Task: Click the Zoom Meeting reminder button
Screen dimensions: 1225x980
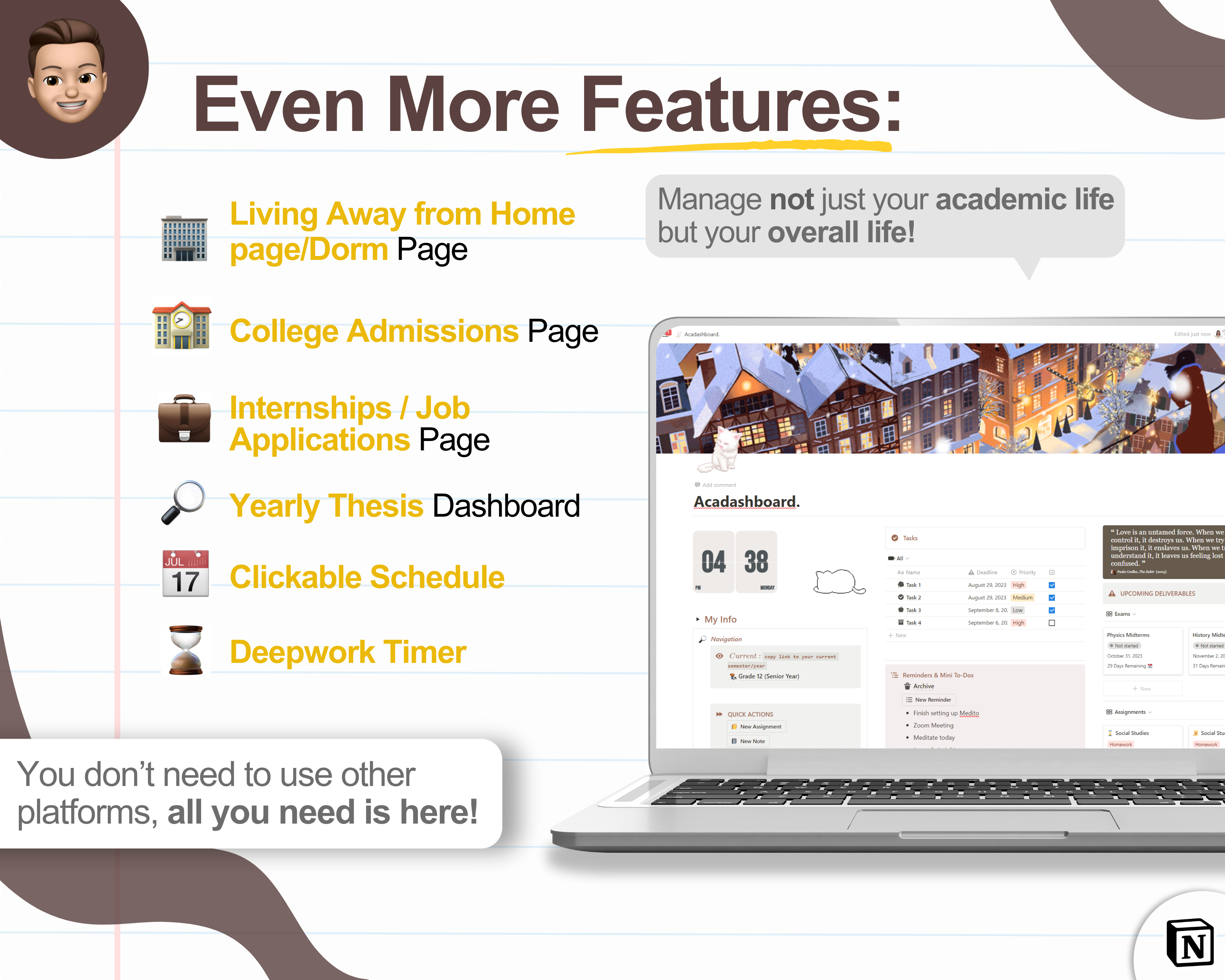Action: pyautogui.click(x=934, y=725)
